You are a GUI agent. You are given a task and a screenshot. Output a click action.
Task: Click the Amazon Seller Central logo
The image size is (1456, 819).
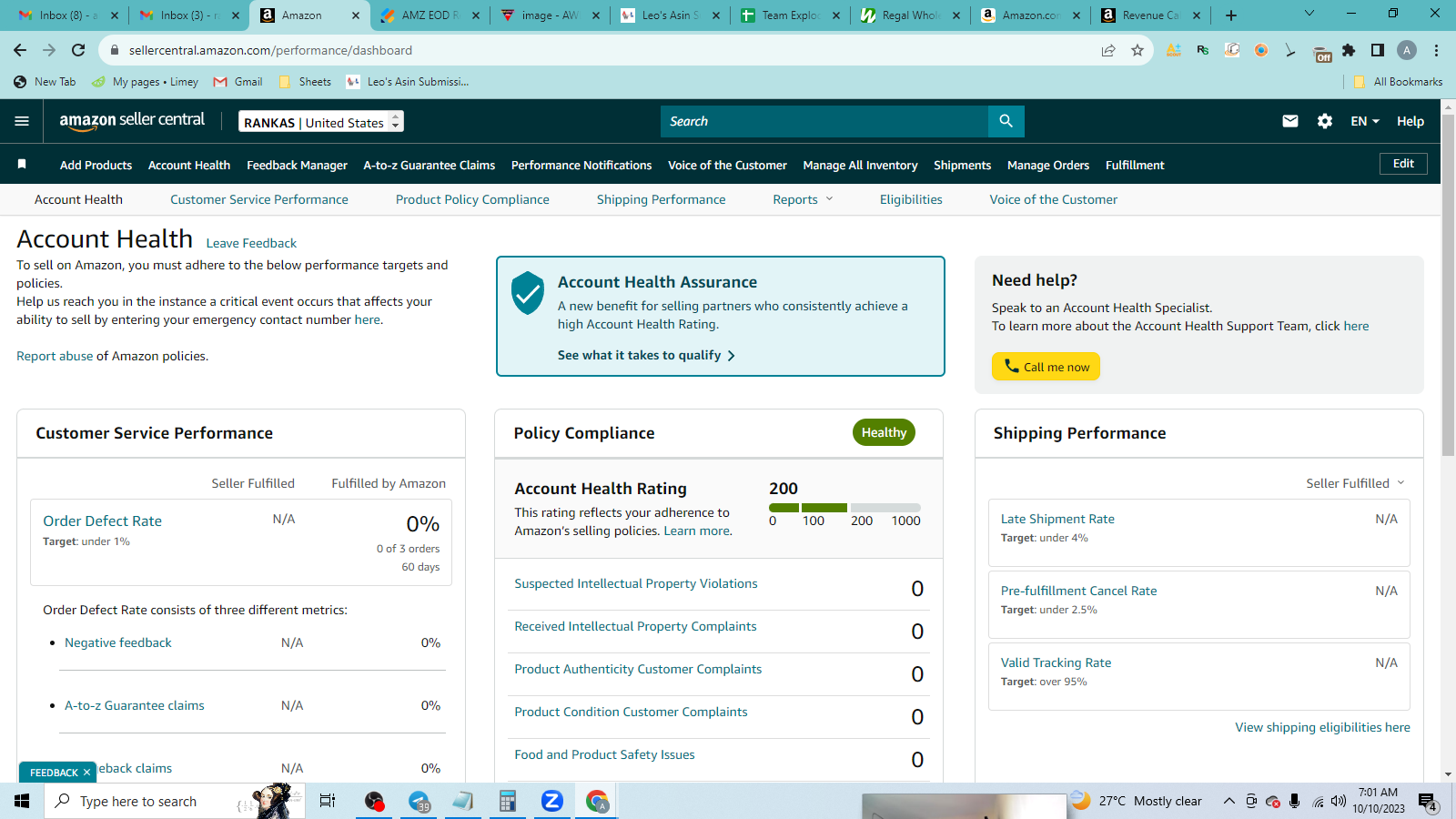click(x=132, y=121)
